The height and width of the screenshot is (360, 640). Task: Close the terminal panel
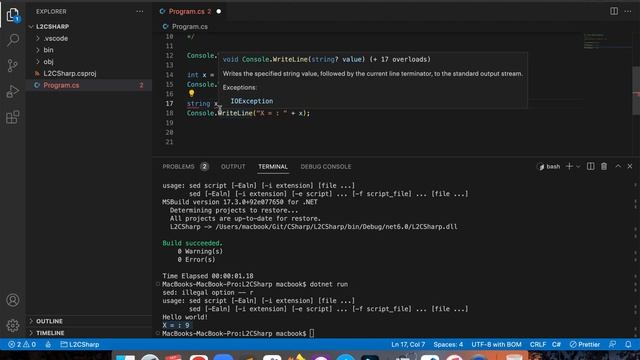point(630,166)
